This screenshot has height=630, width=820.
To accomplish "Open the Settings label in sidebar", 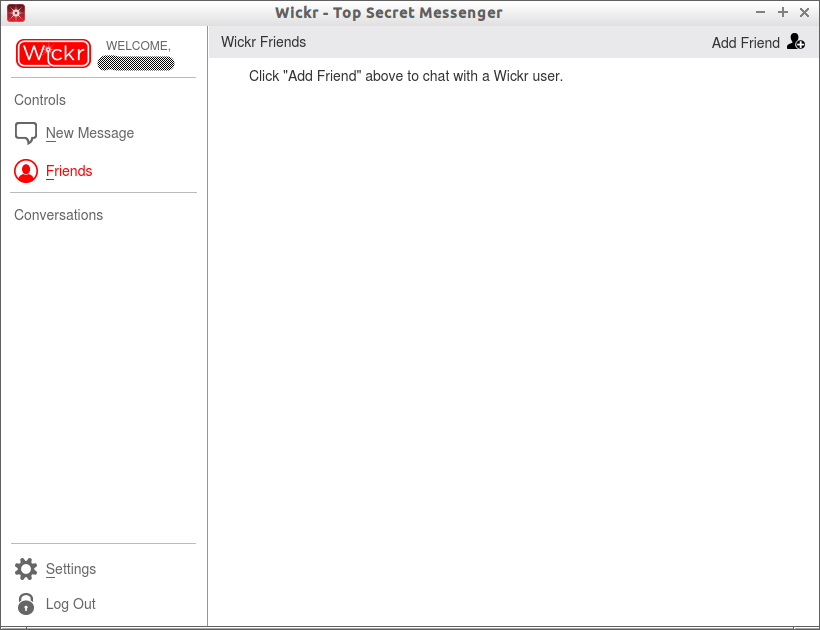I will [x=71, y=569].
